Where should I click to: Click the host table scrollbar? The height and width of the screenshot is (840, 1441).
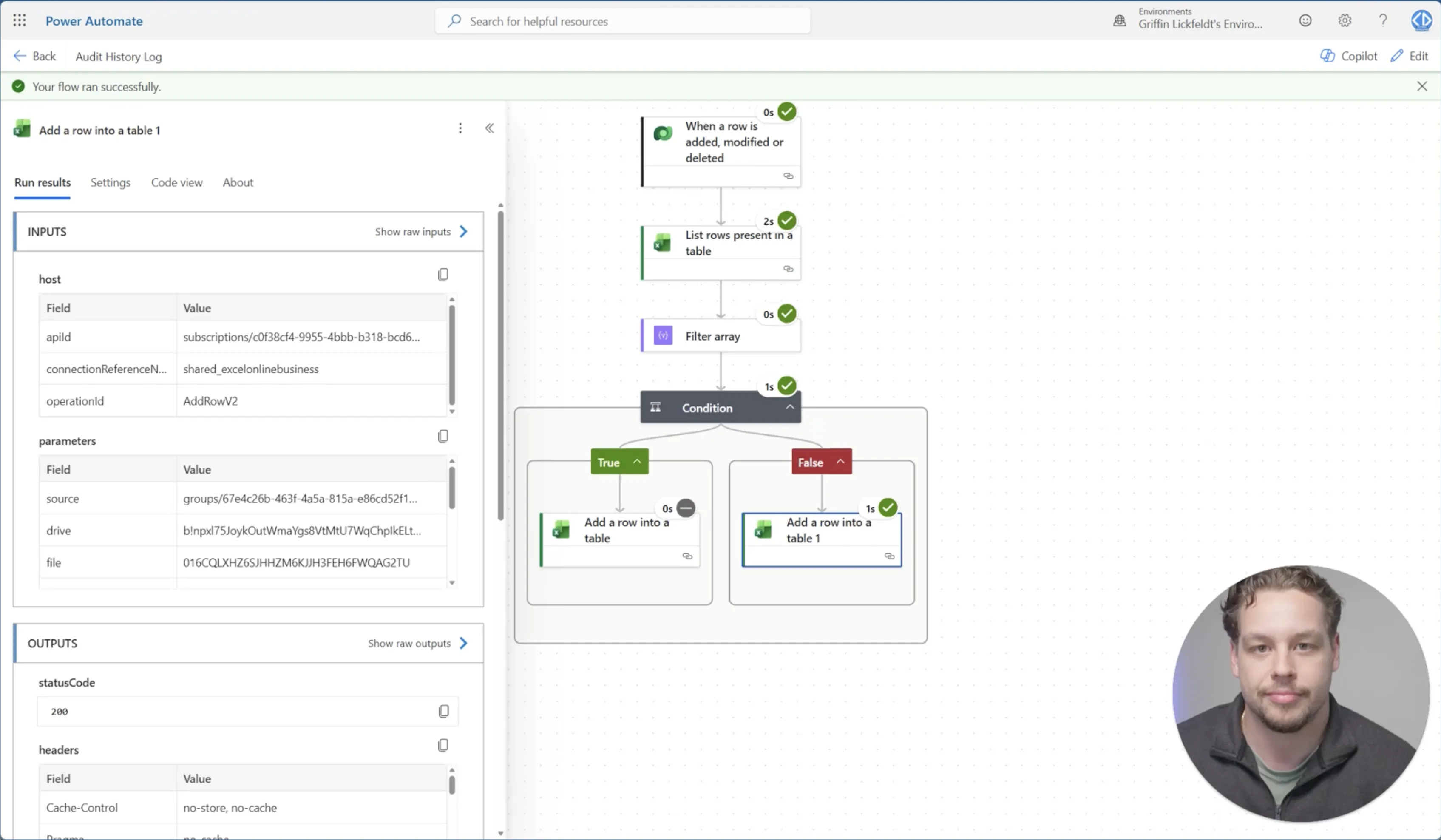pyautogui.click(x=452, y=355)
